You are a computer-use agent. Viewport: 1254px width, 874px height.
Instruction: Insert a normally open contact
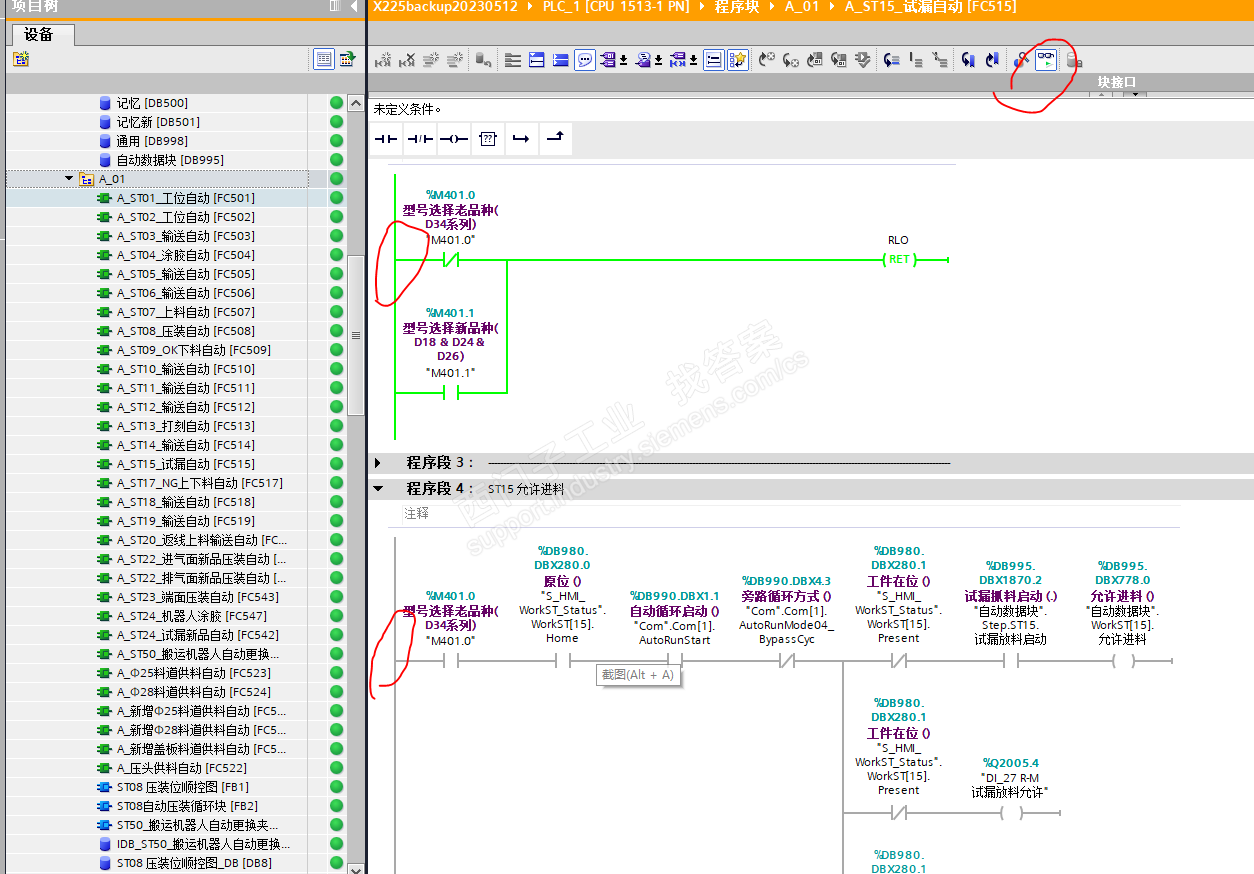pos(386,139)
